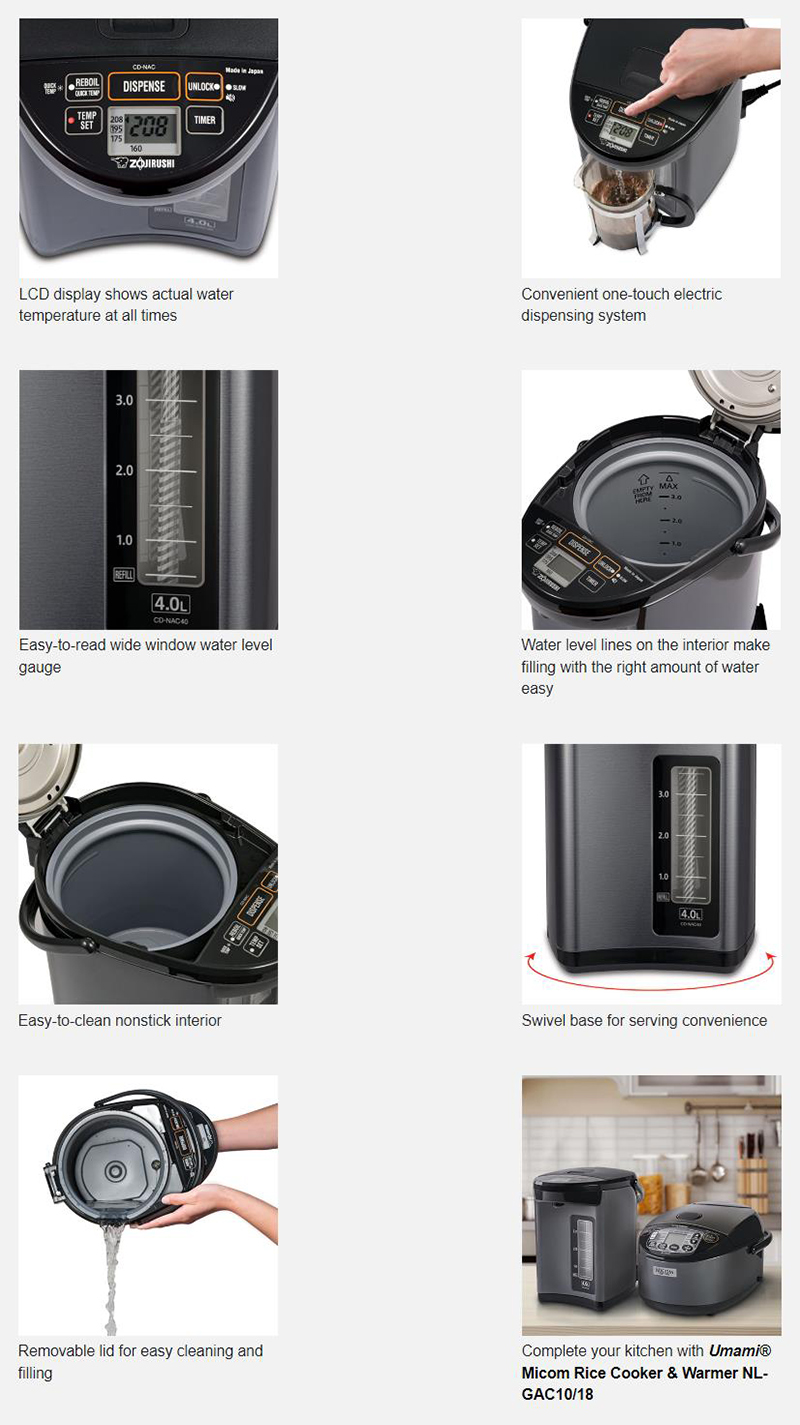Viewport: 800px width, 1425px height.
Task: Open the swivel base product image
Action: click(651, 874)
